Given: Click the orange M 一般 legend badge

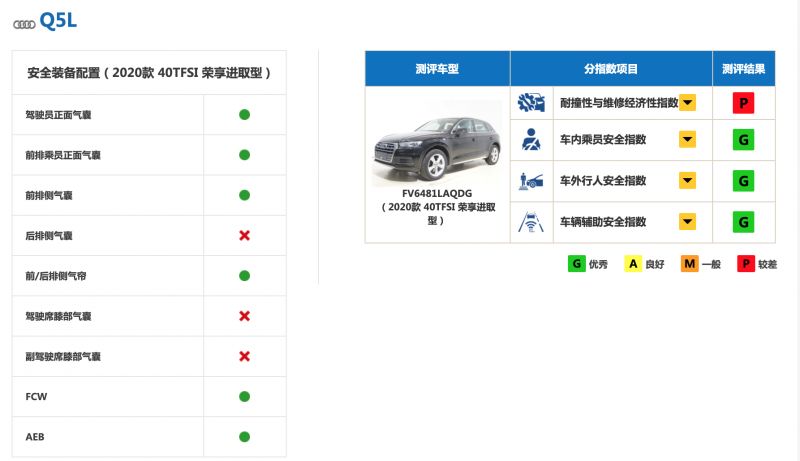Looking at the screenshot, I should (689, 264).
